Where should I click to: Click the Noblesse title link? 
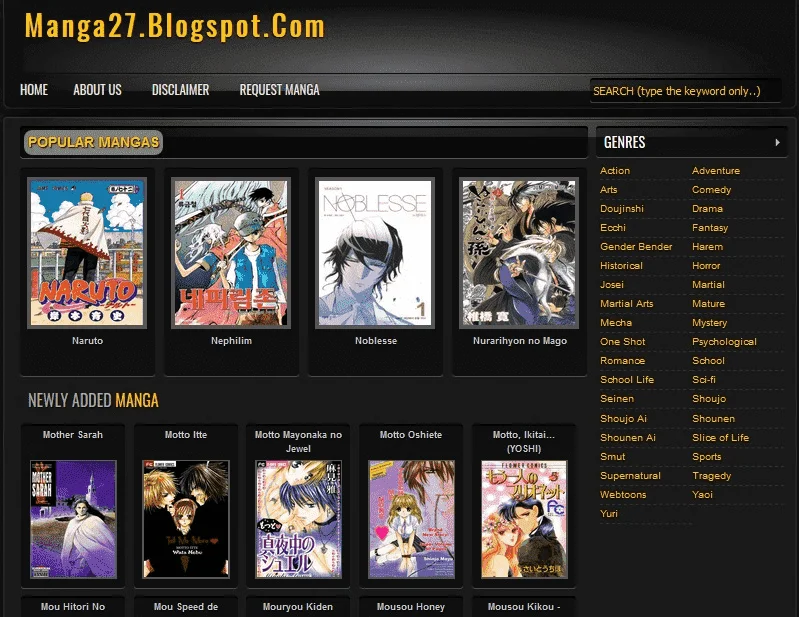(x=376, y=341)
